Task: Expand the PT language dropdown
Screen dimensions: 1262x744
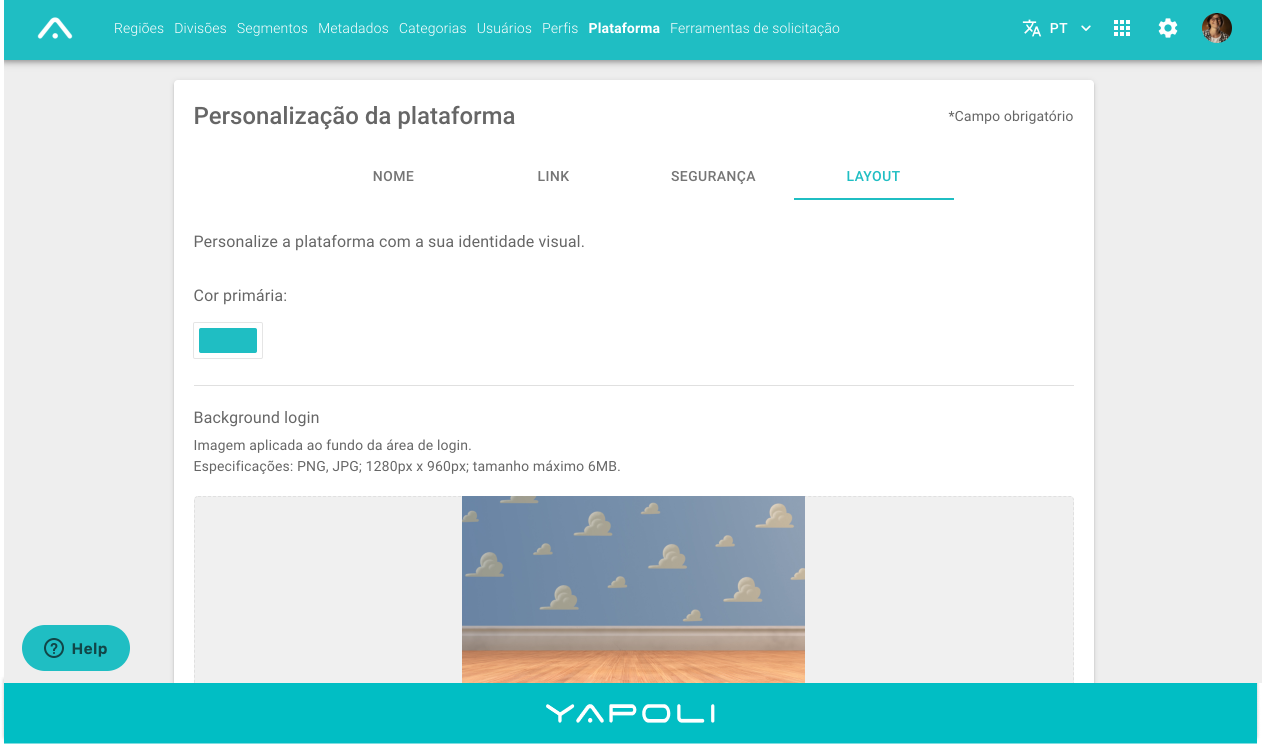Action: click(1070, 28)
